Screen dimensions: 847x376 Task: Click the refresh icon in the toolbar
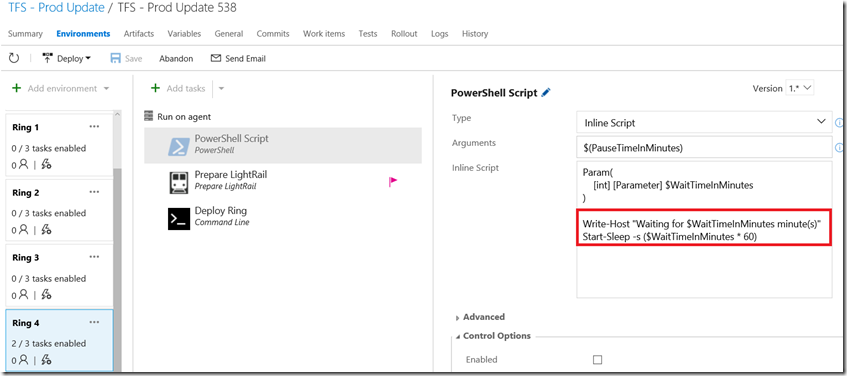tap(14, 58)
